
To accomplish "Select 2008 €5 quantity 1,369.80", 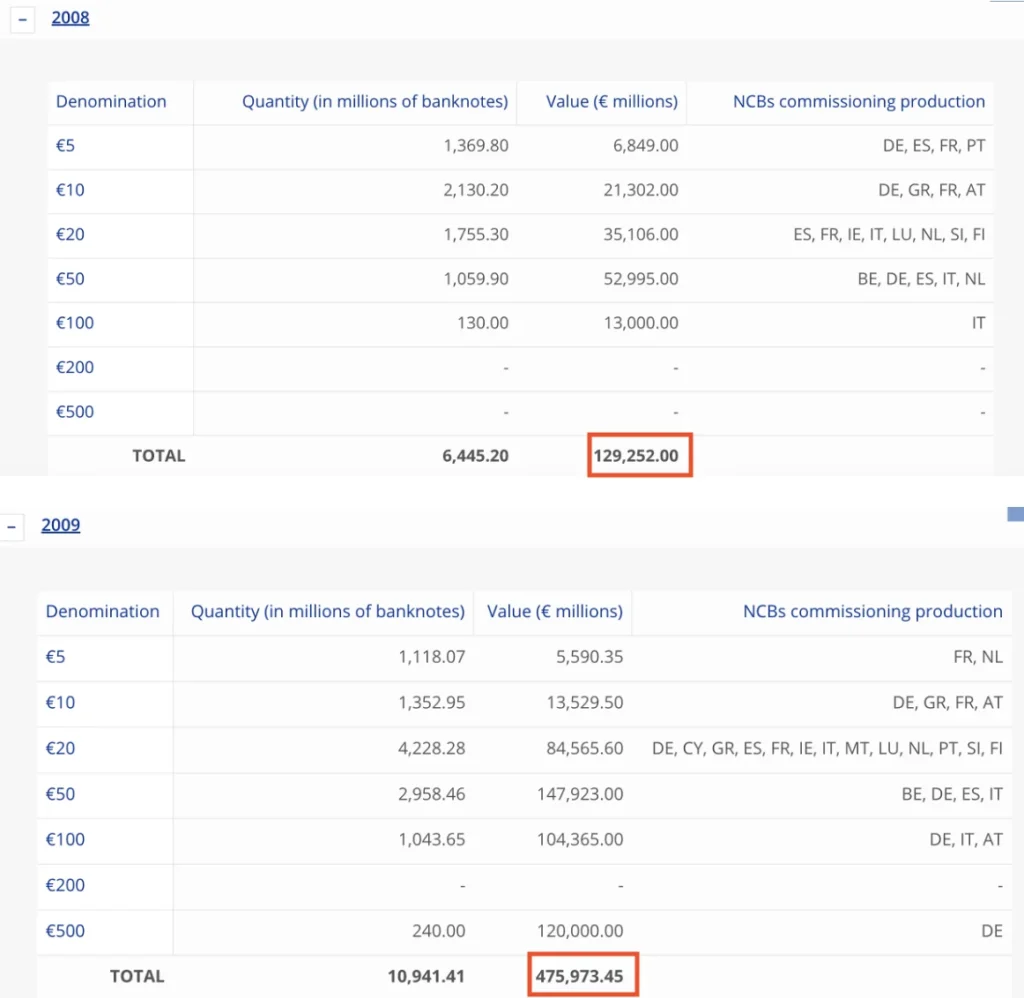I will (x=476, y=145).
